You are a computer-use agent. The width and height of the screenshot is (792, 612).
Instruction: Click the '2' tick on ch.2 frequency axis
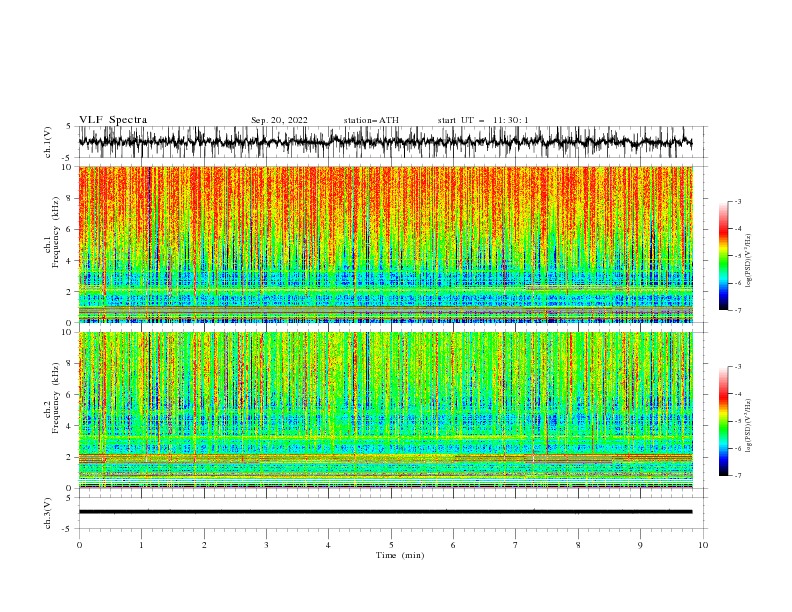(70, 457)
